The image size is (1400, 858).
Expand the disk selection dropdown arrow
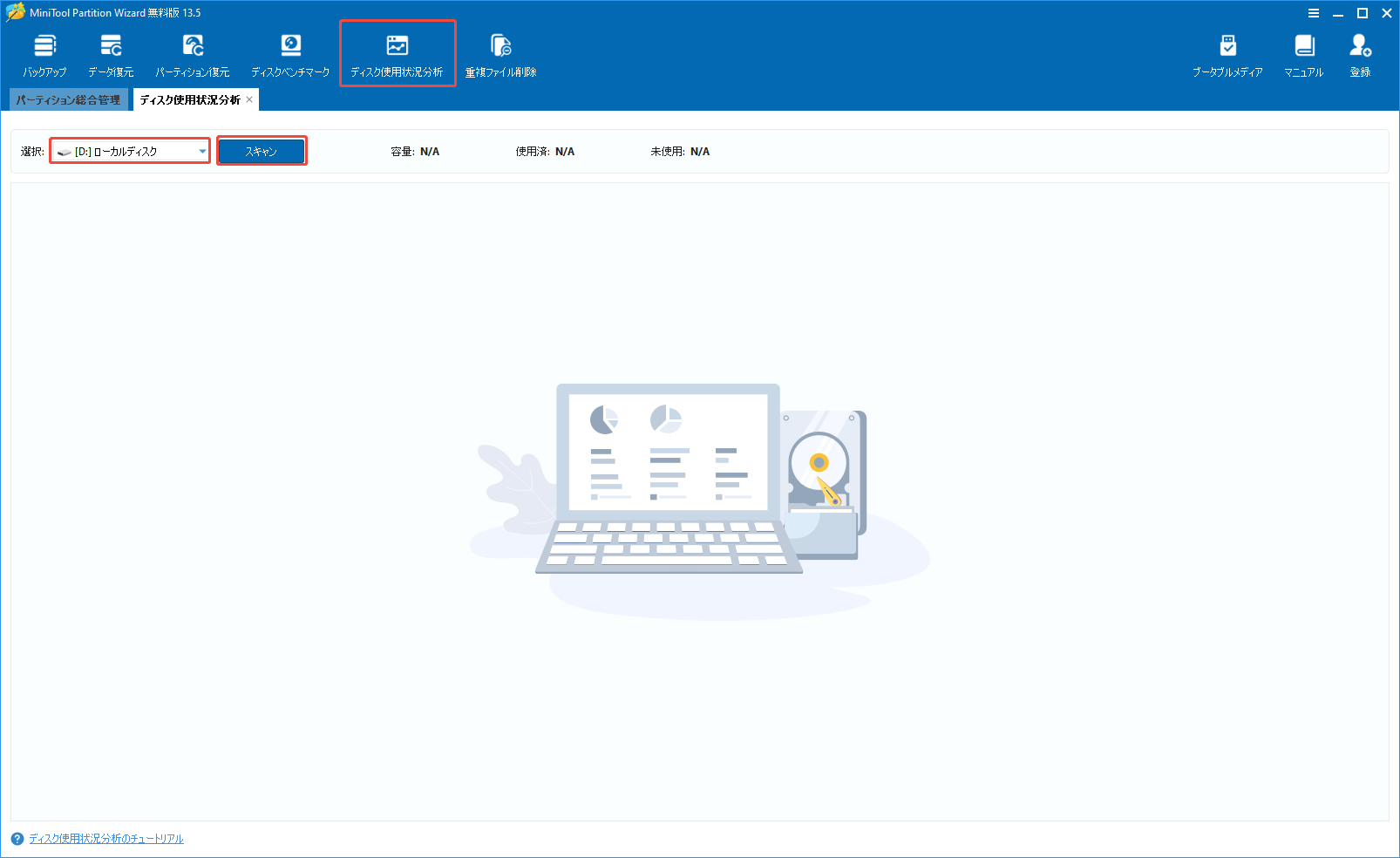(201, 150)
